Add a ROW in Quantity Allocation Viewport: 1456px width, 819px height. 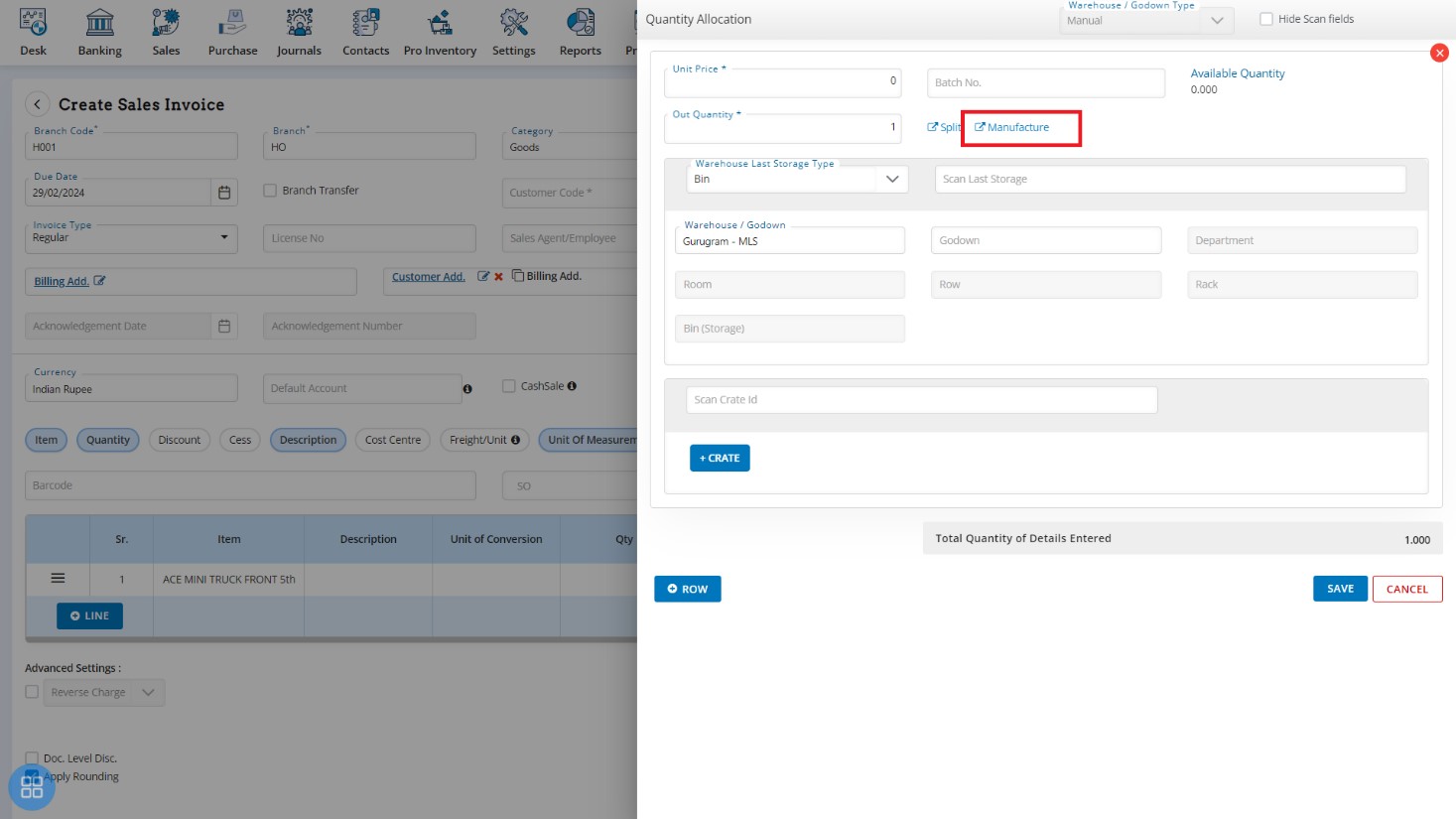[x=688, y=589]
